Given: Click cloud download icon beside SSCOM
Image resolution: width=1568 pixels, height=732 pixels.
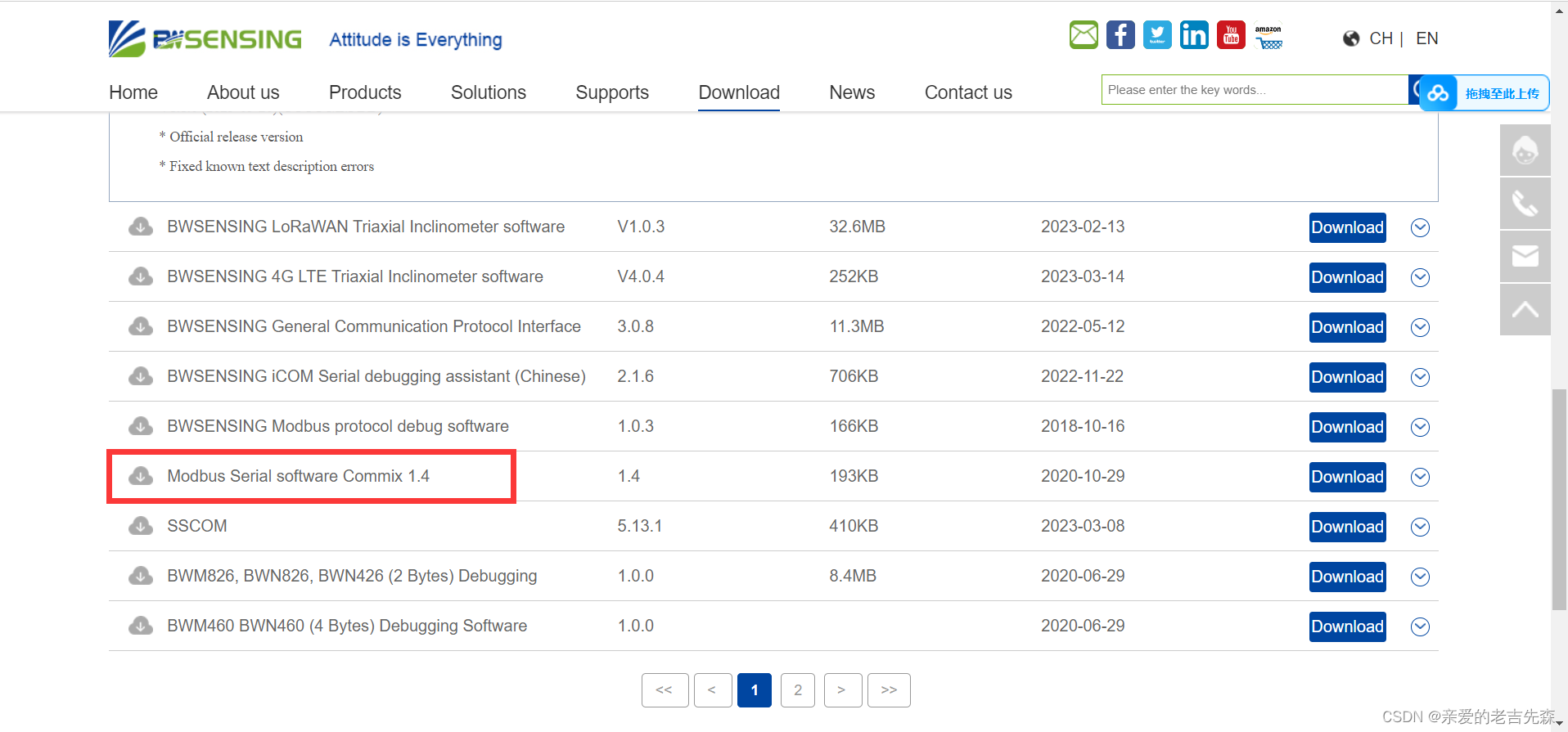Looking at the screenshot, I should pyautogui.click(x=141, y=526).
